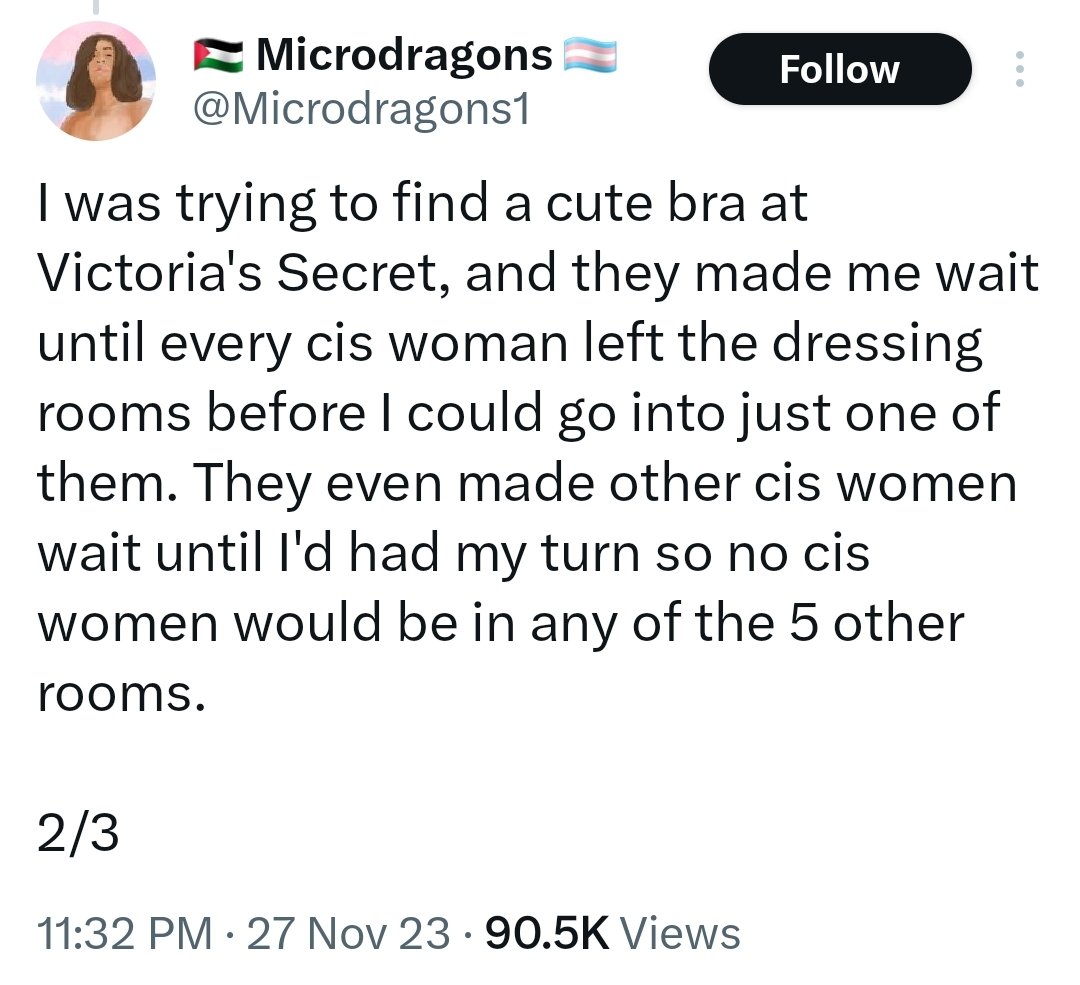Click the Views label in footer

681,934
